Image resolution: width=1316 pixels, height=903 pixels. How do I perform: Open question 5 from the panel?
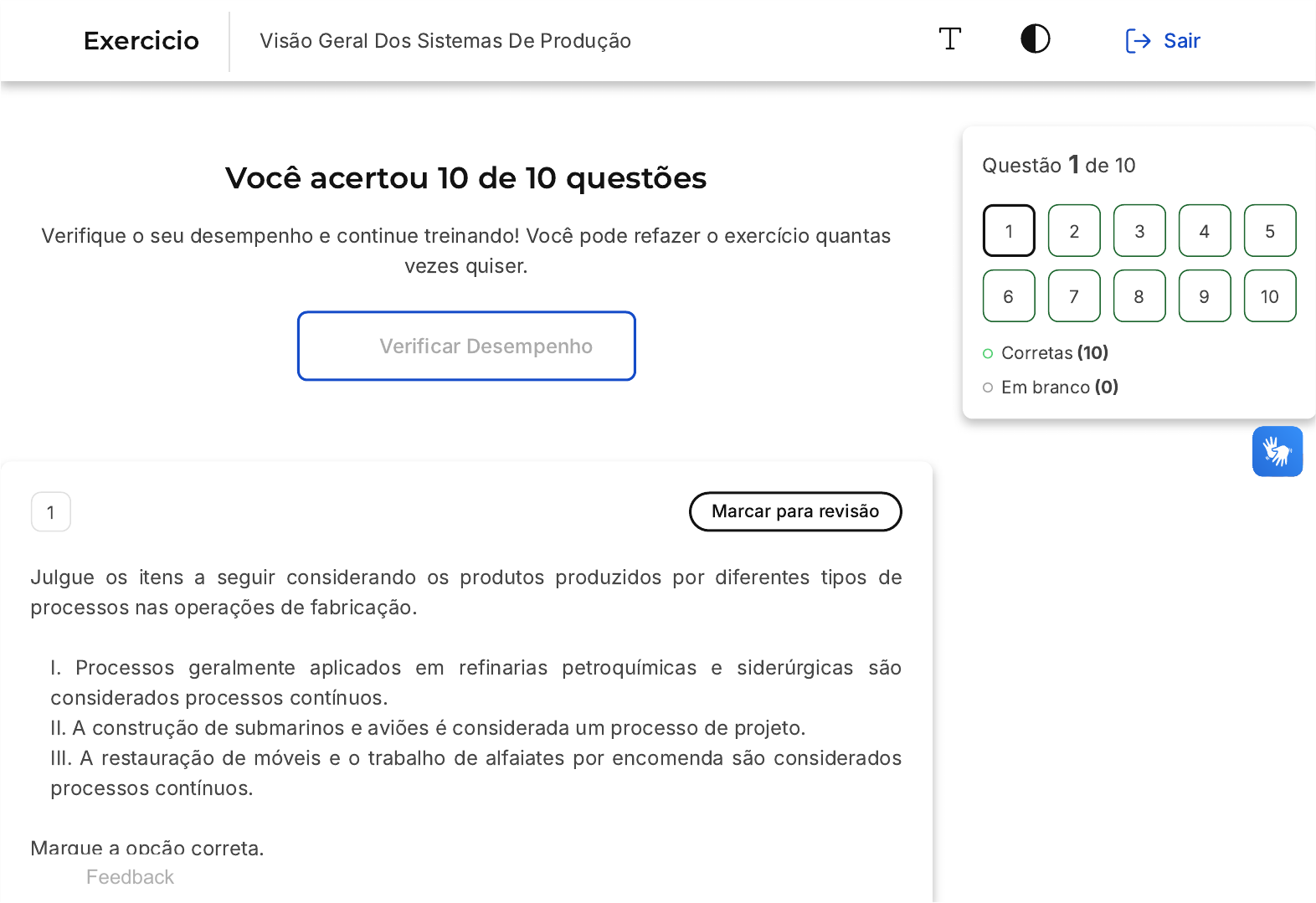click(1269, 231)
